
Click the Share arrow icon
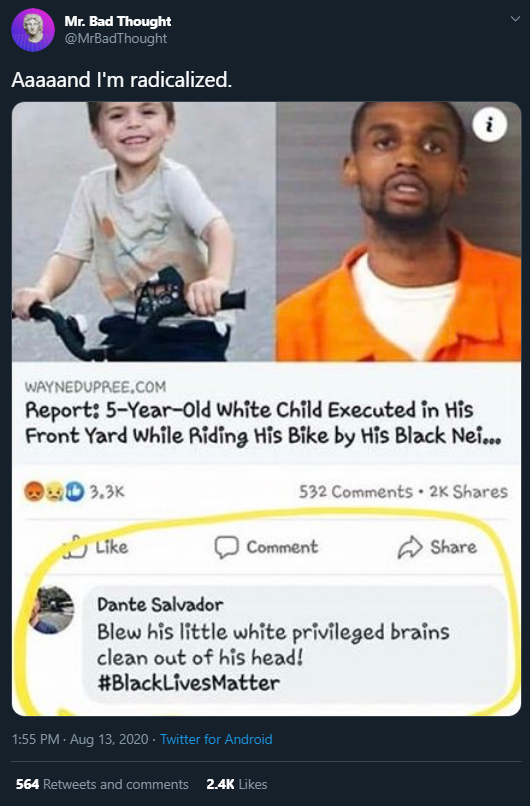pos(410,547)
